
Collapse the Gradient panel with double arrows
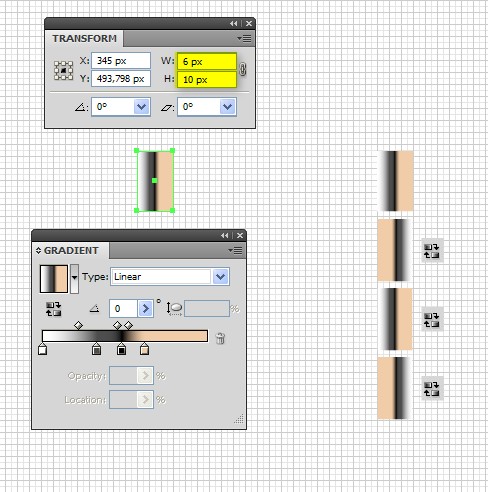[225, 236]
